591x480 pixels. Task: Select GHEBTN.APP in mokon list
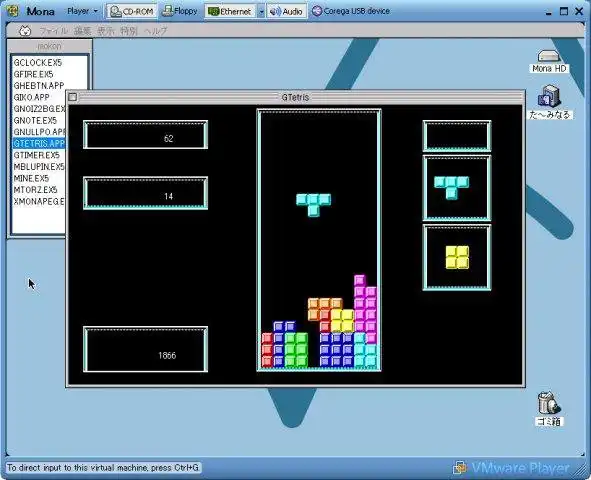(39, 86)
